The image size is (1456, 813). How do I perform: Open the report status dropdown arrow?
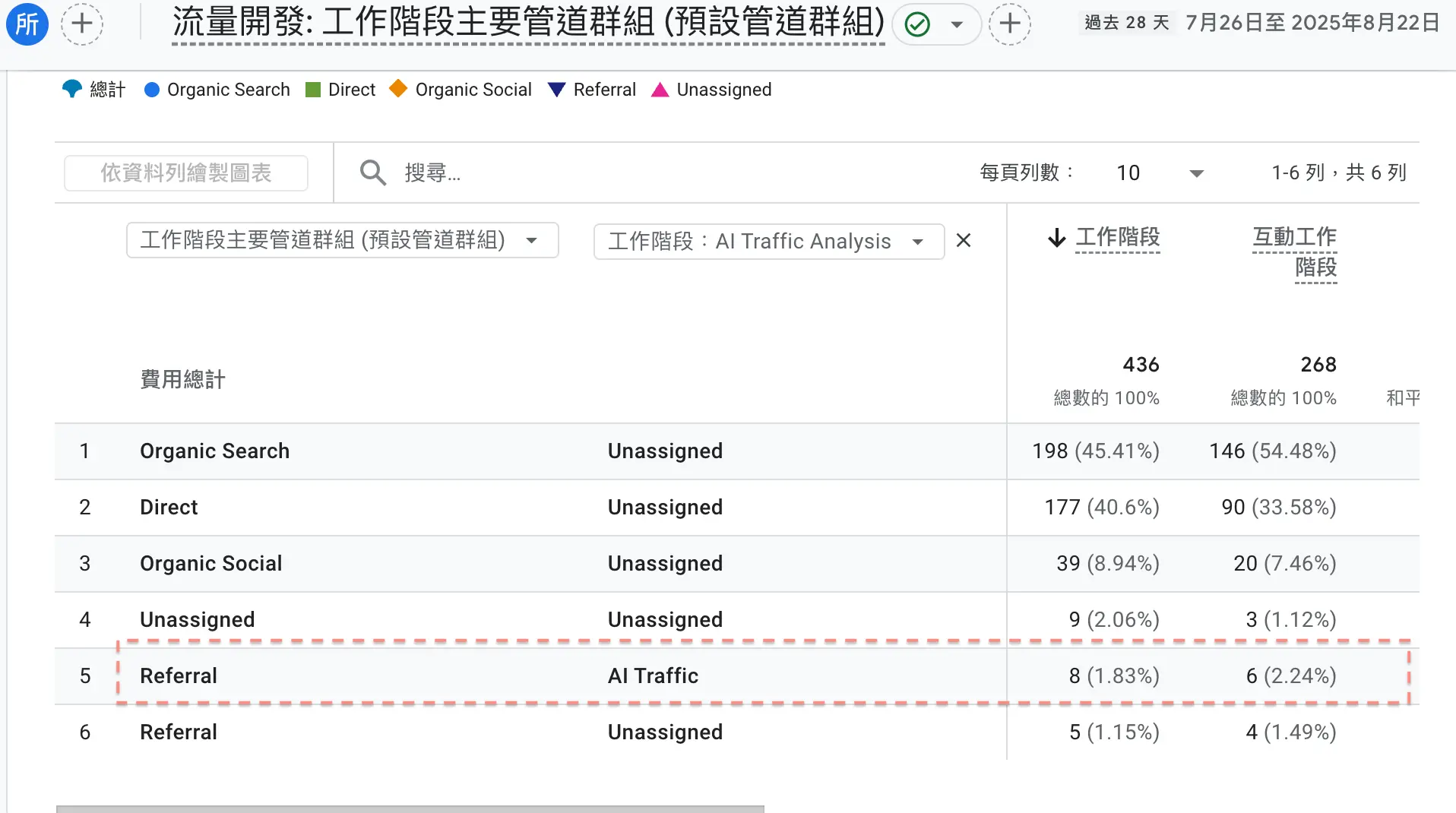coord(957,25)
